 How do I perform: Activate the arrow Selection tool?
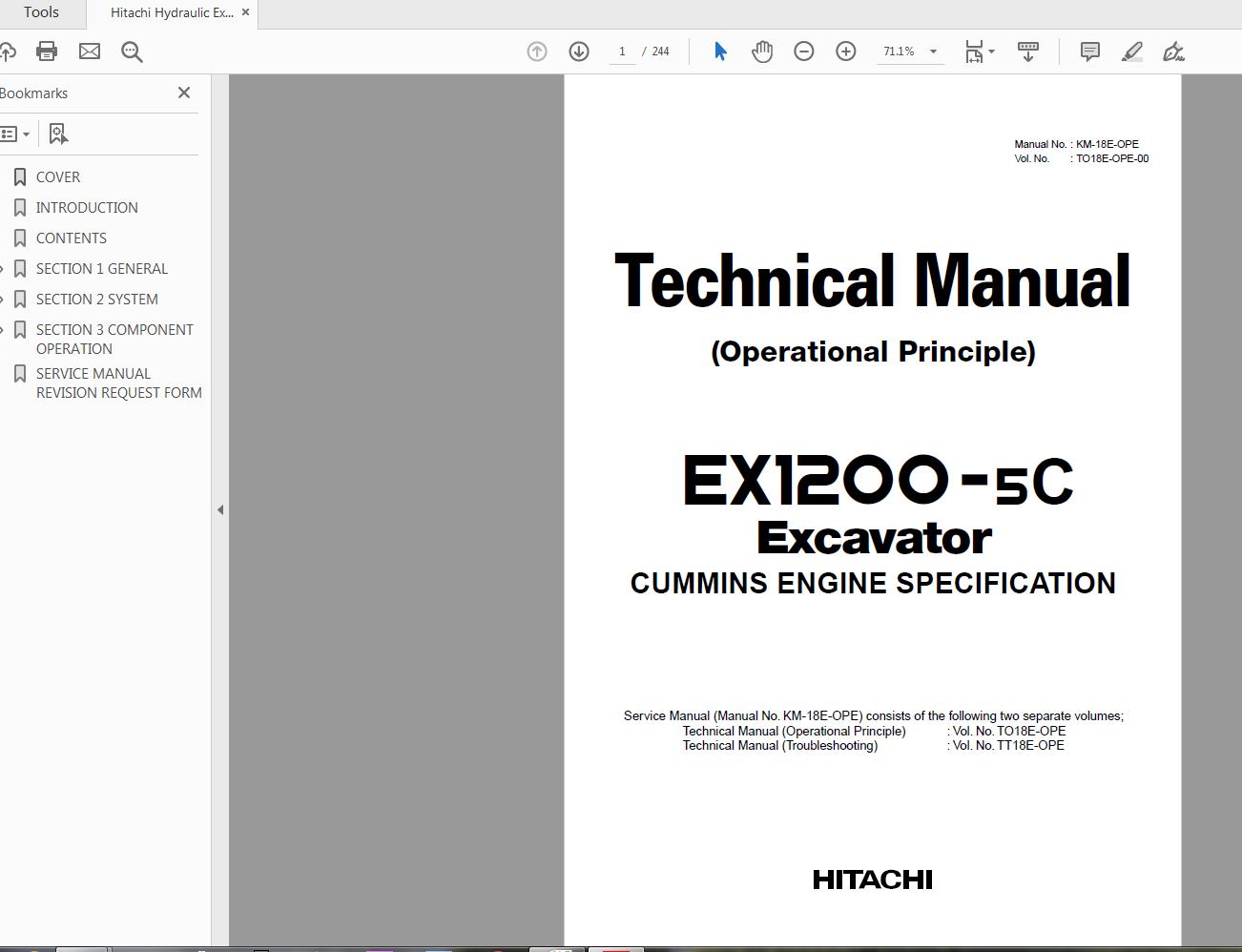(x=720, y=52)
